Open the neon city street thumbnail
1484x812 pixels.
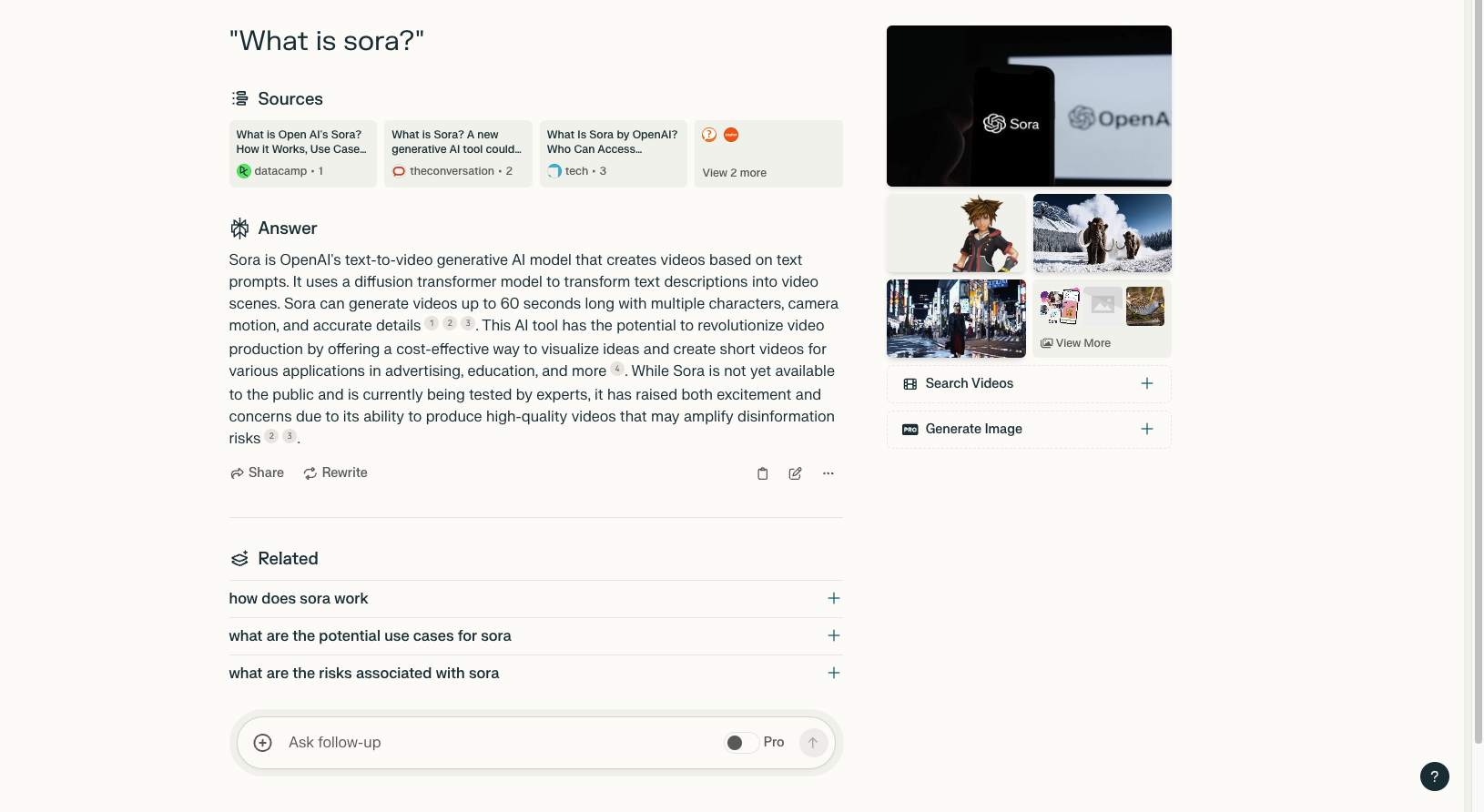[956, 319]
